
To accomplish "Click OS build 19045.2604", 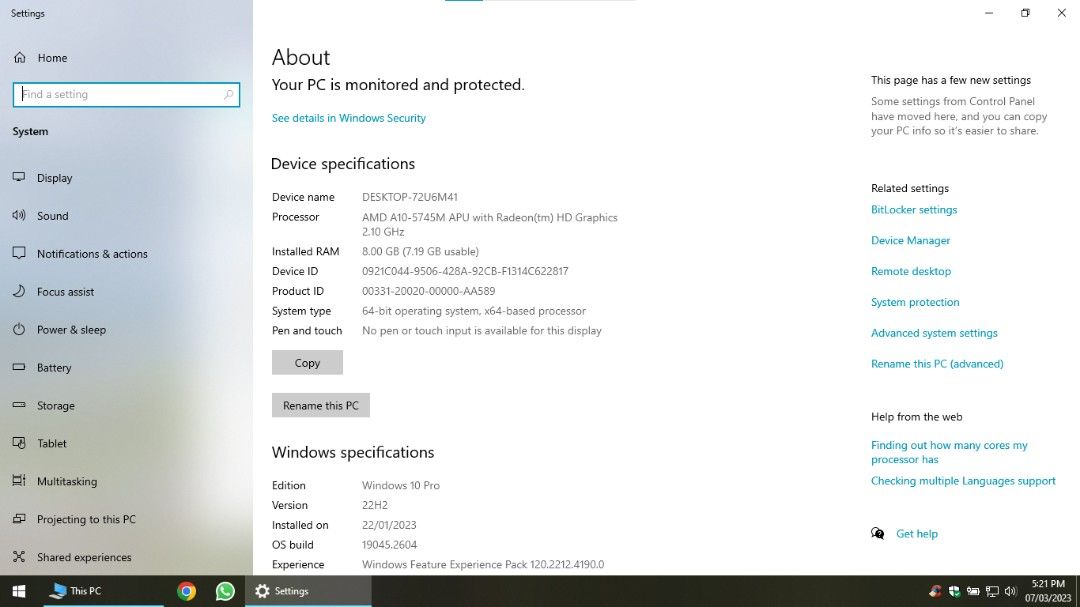I will [389, 544].
